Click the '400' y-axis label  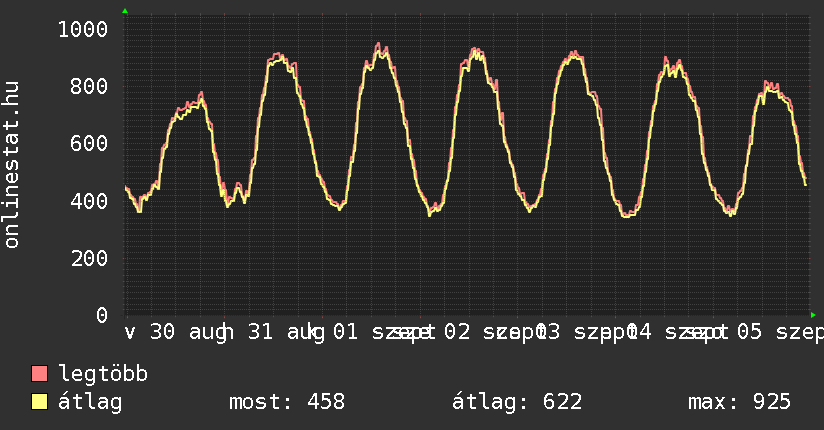[x=89, y=201]
